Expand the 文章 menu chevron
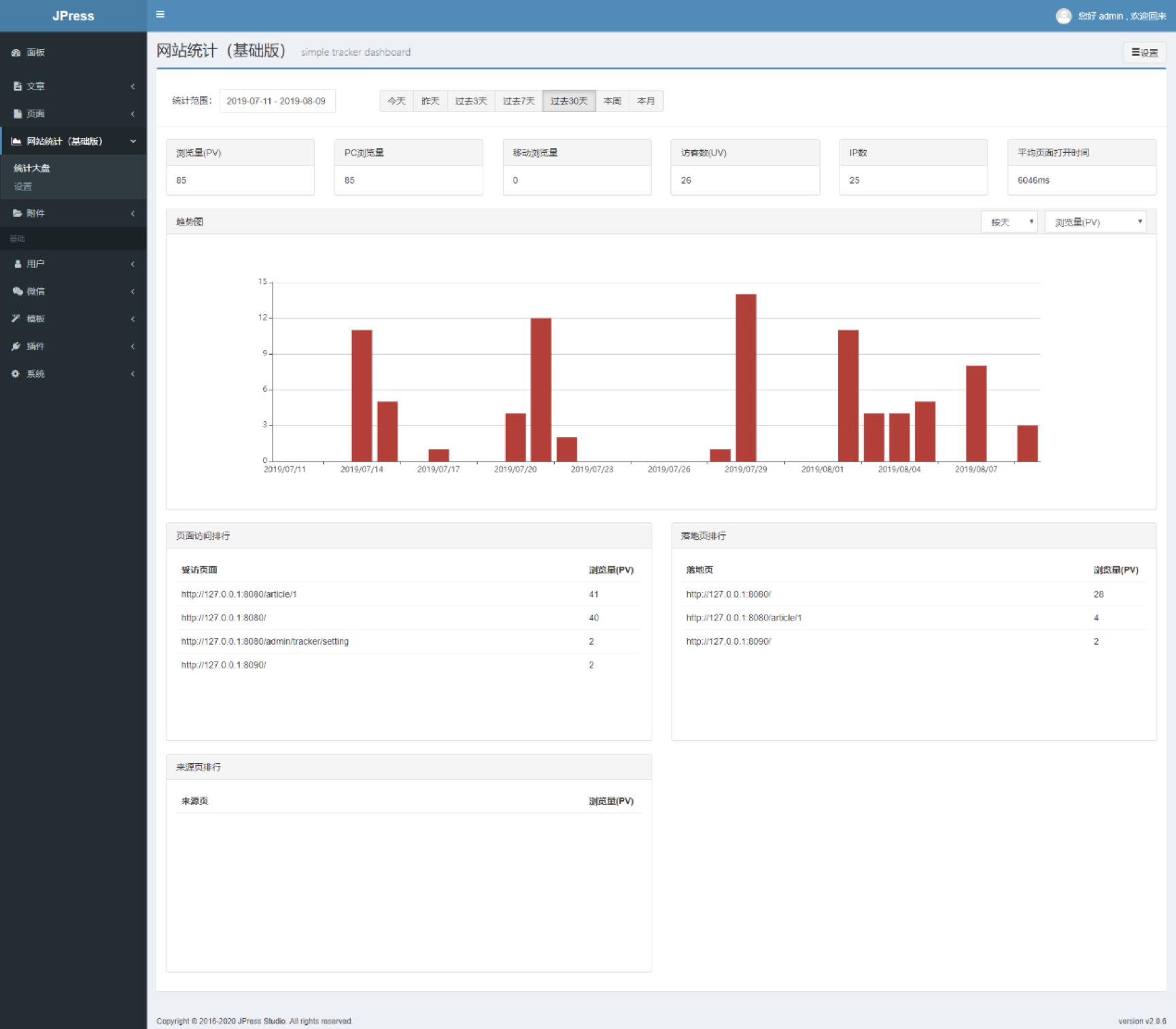Screen dimensions: 1176x1029 point(133,86)
